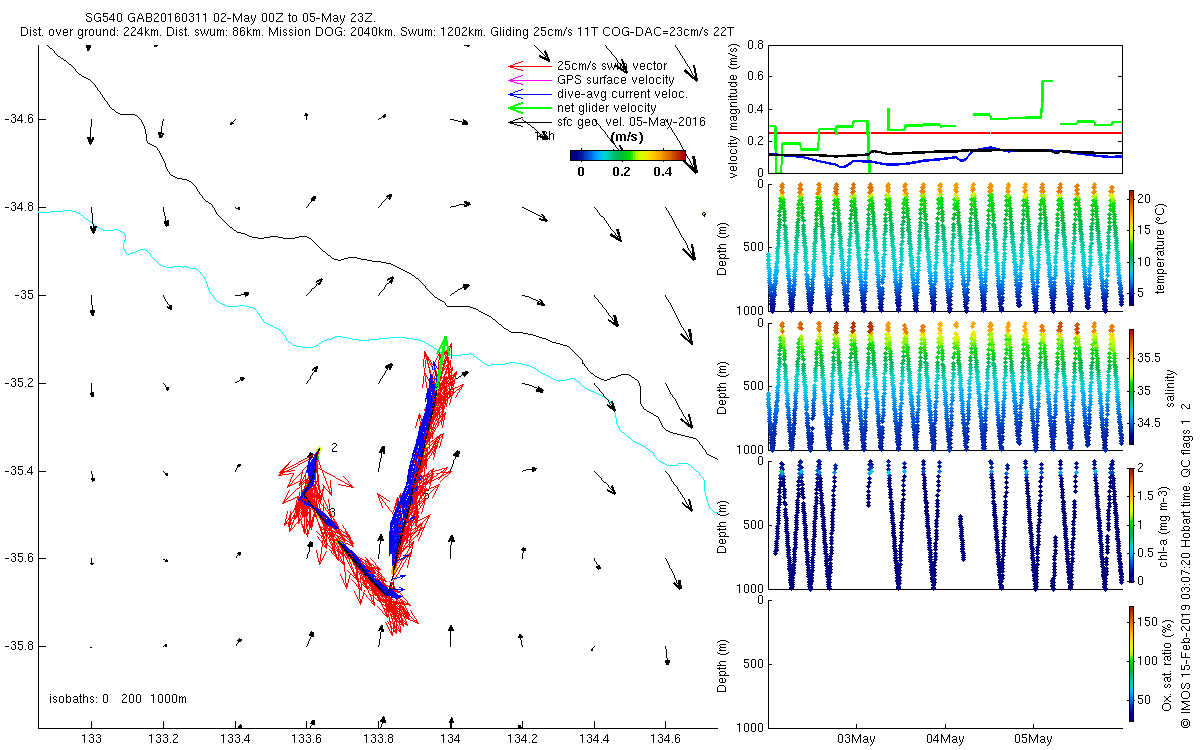Click the '0.8' tick on velocity magnitude axis

click(x=756, y=45)
